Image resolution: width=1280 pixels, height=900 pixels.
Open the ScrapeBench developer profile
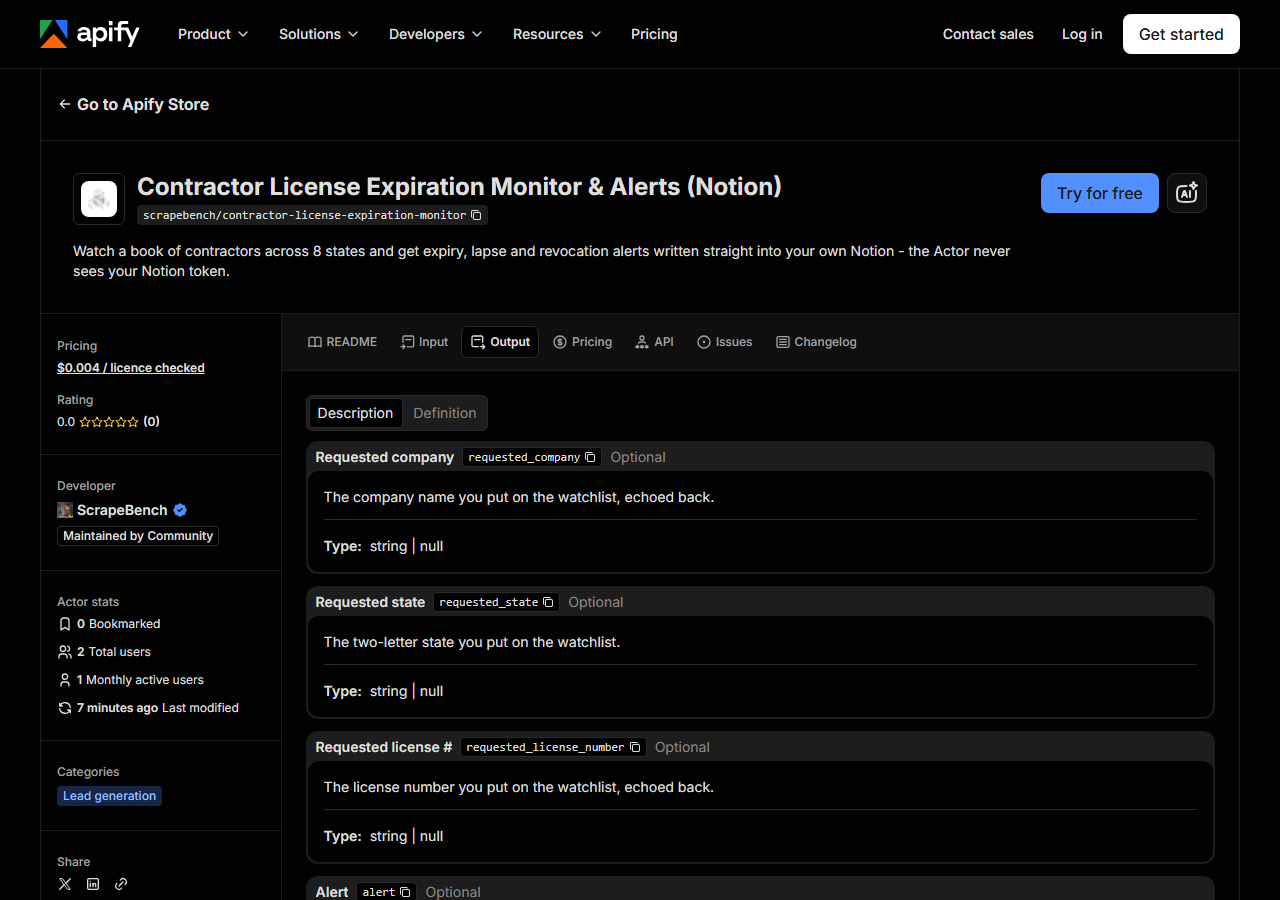[122, 510]
